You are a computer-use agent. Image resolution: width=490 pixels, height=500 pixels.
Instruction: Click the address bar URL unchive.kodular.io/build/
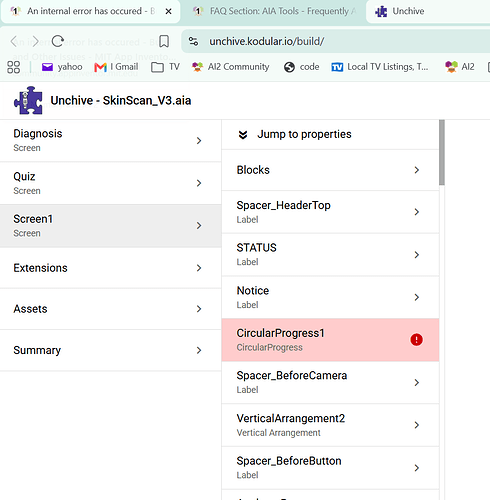coord(267,41)
